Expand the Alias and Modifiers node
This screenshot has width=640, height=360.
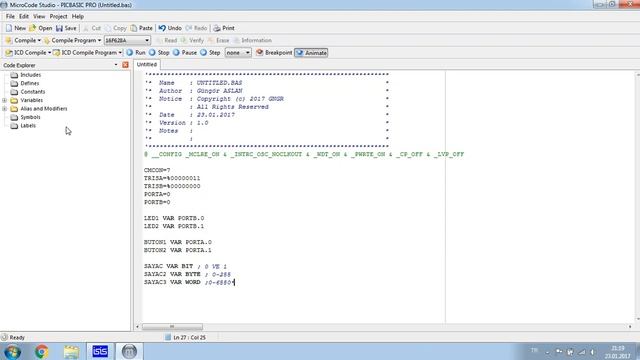[x=4, y=109]
